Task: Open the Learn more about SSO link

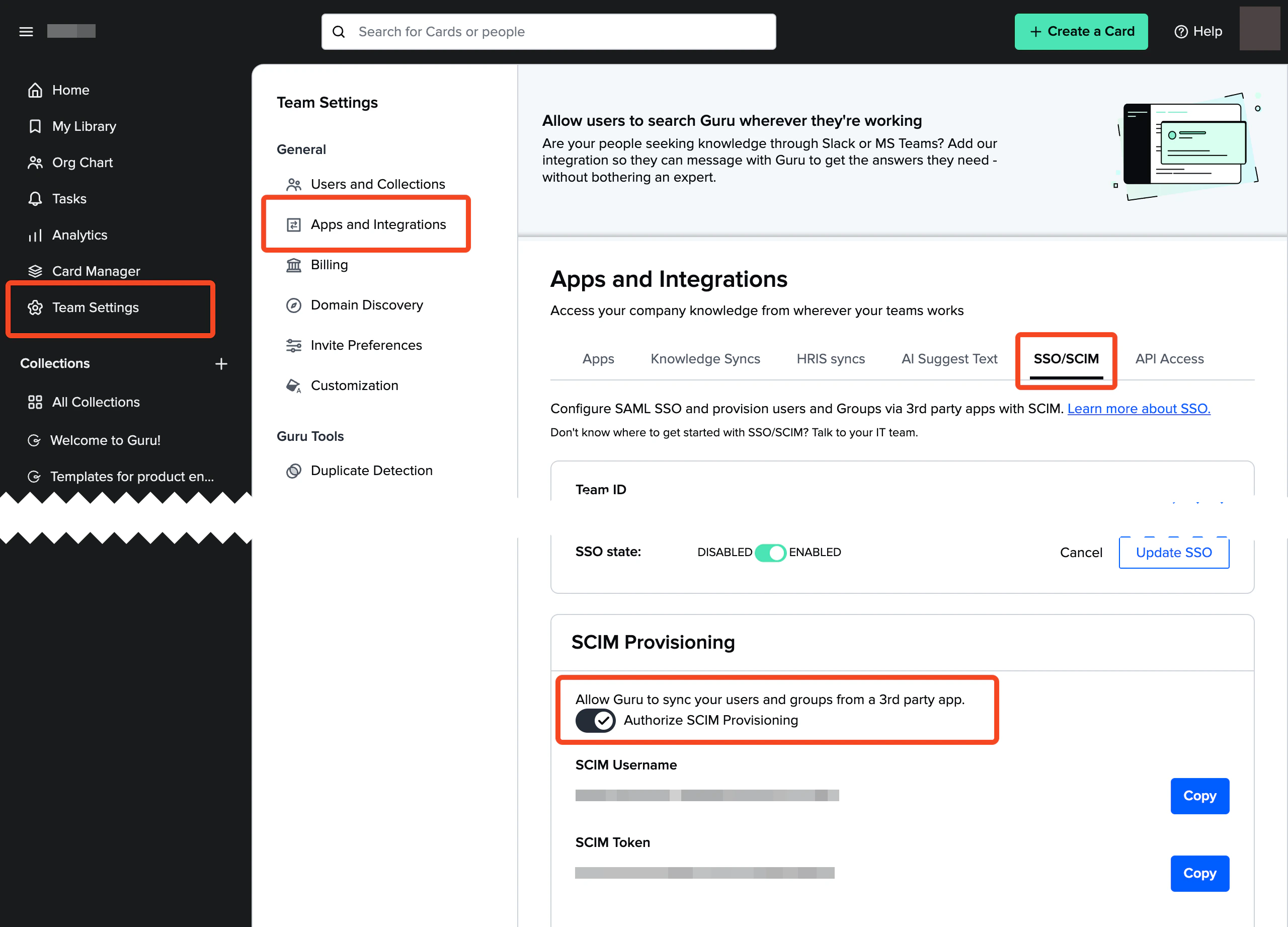Action: click(1139, 409)
